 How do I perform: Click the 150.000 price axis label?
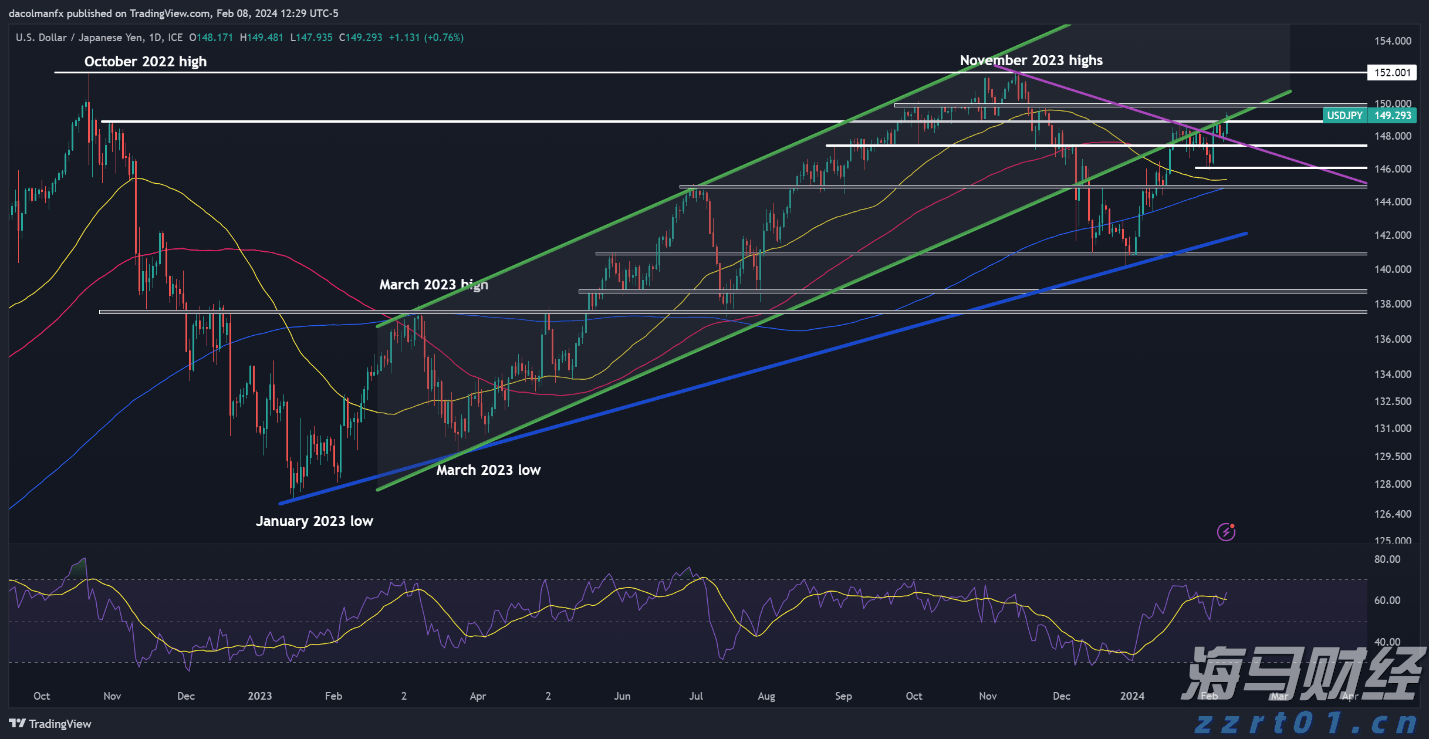1392,104
